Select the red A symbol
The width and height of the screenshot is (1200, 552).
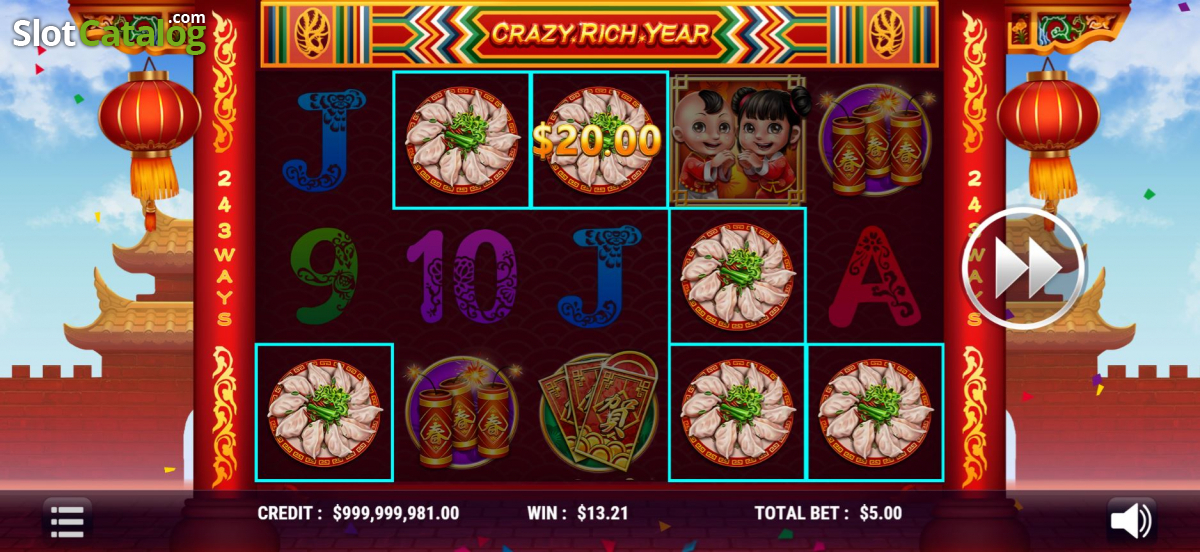tap(875, 276)
